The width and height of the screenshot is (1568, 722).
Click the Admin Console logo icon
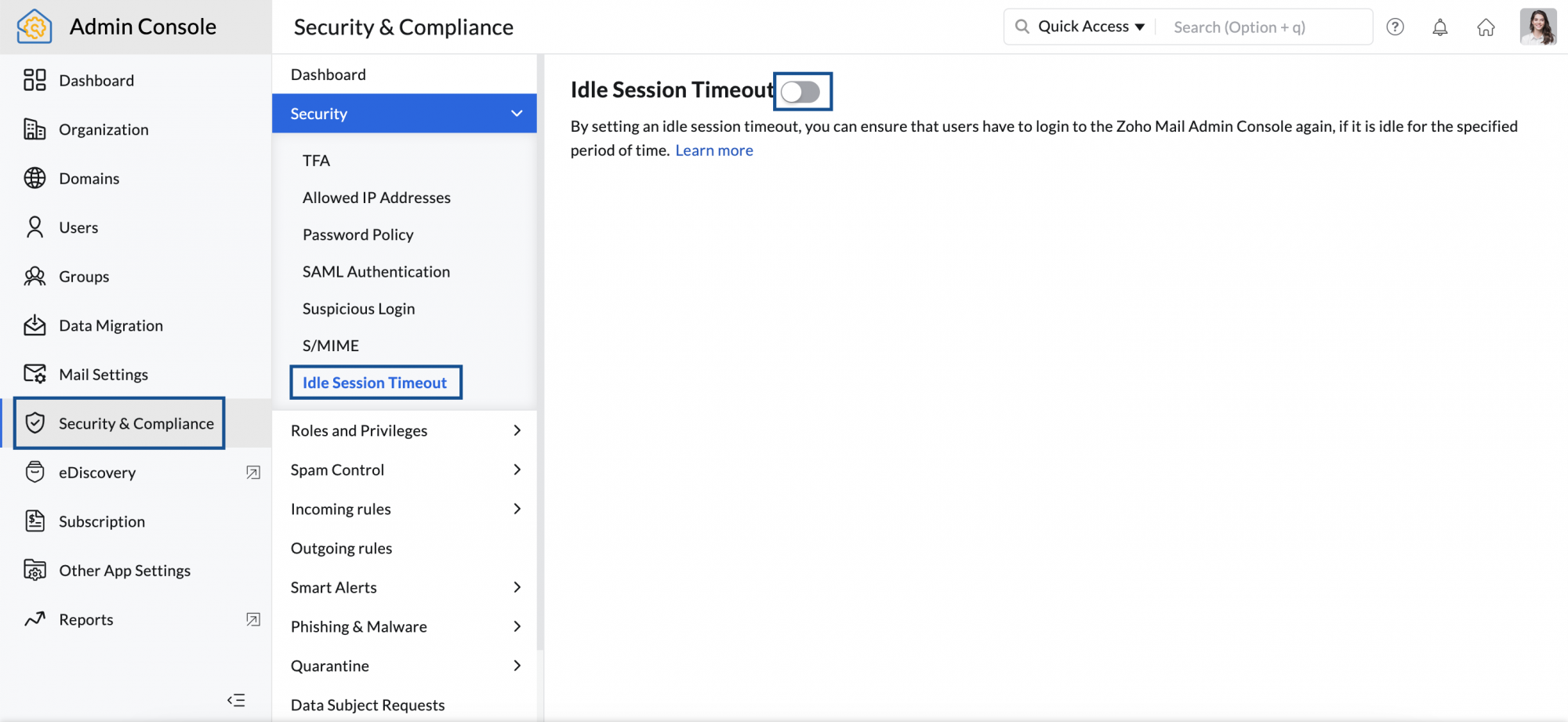pos(34,27)
